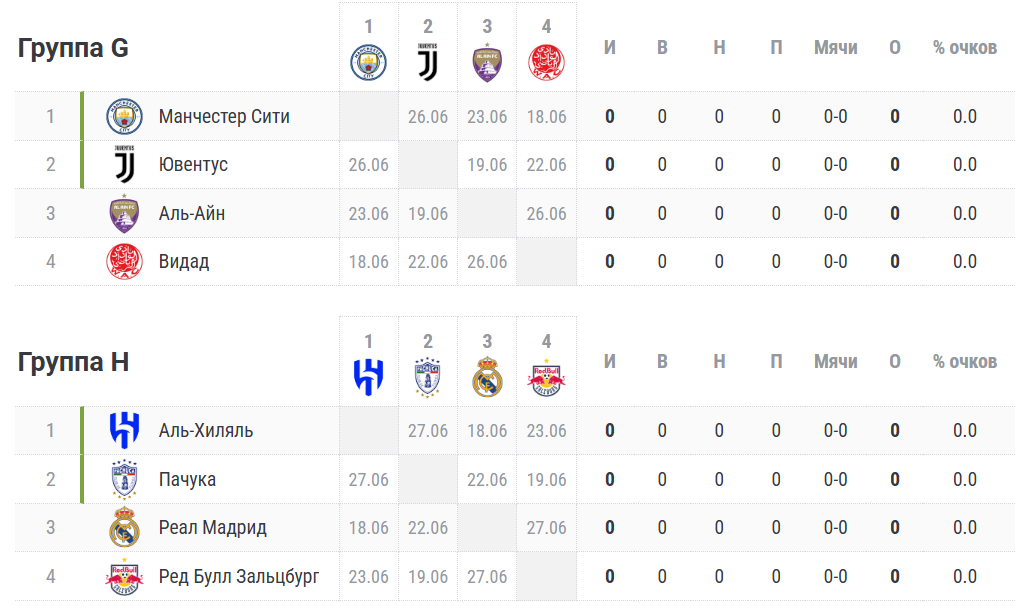Click Al-Hilal vs Real Madrid 18.06 match date
Image resolution: width=1028 pixels, height=609 pixels.
click(487, 431)
